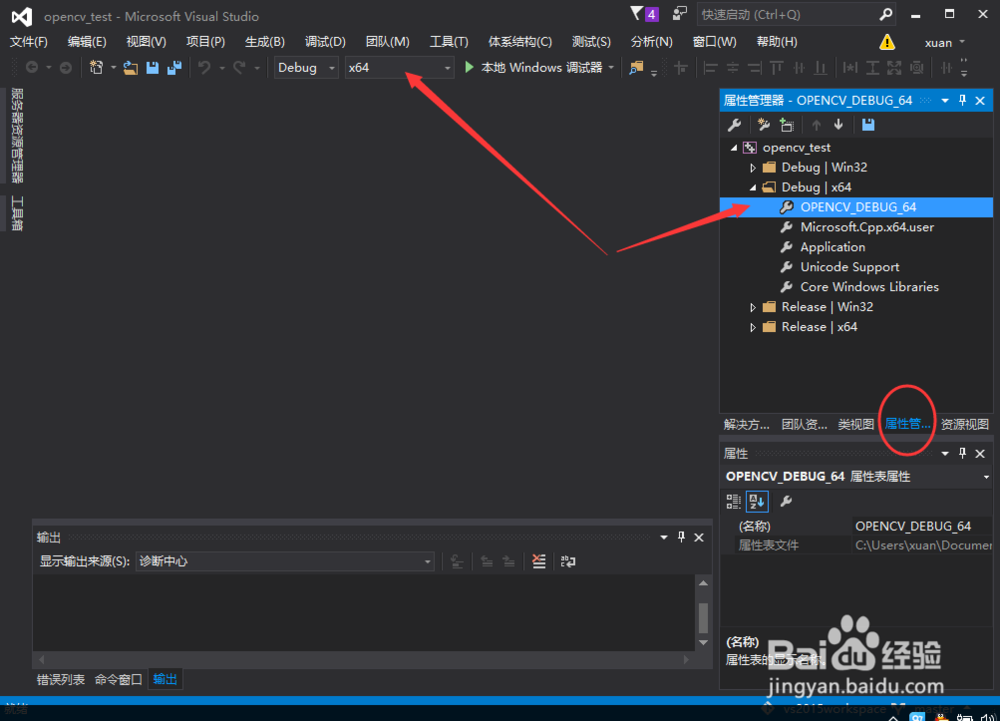The image size is (1000, 721).
Task: Toggle word wrap in Output panel
Action: point(568,561)
